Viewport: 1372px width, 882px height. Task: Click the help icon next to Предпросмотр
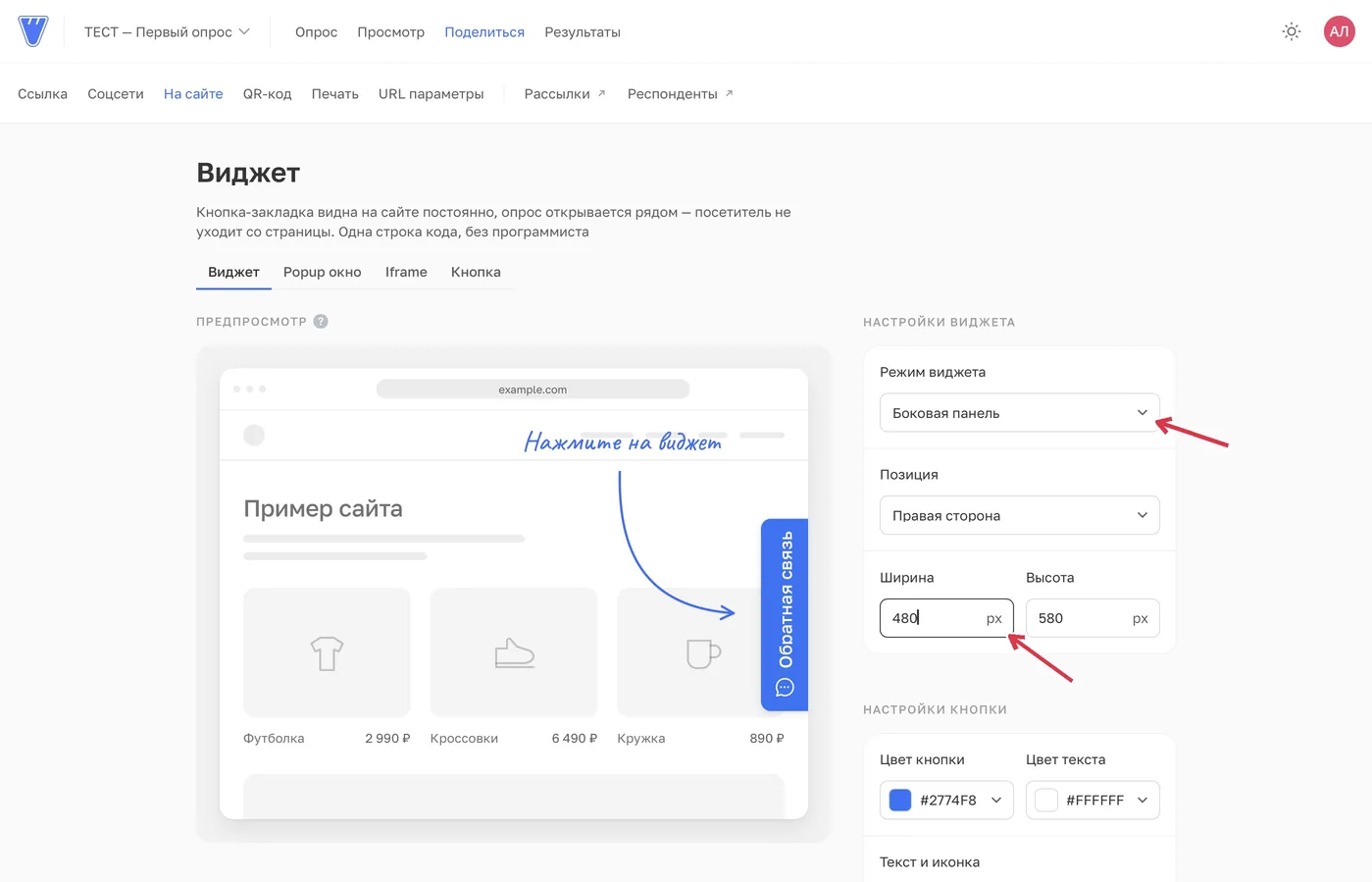(x=321, y=322)
